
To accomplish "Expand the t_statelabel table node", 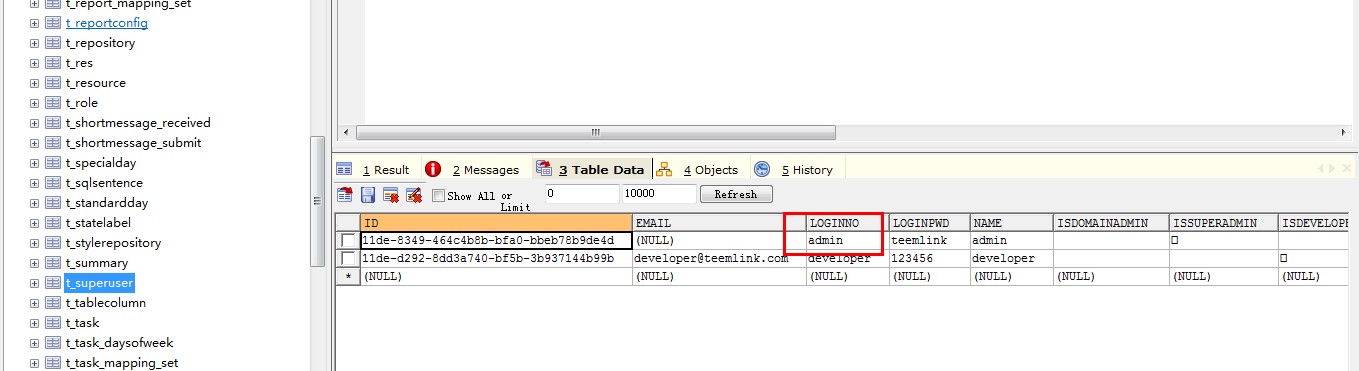I will point(34,223).
